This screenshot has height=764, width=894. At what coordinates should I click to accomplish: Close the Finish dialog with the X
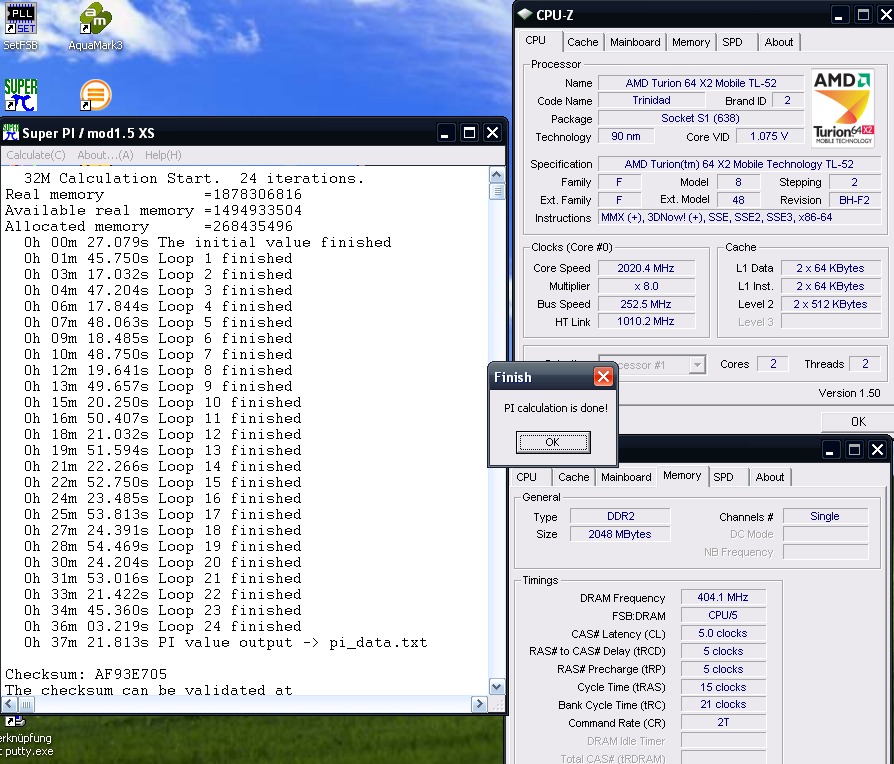click(603, 377)
